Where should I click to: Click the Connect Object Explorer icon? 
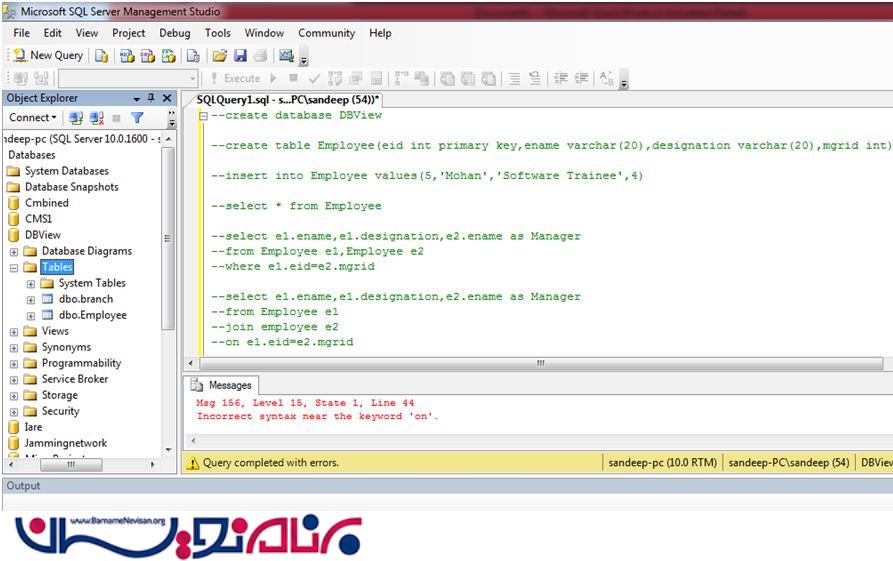click(76, 118)
